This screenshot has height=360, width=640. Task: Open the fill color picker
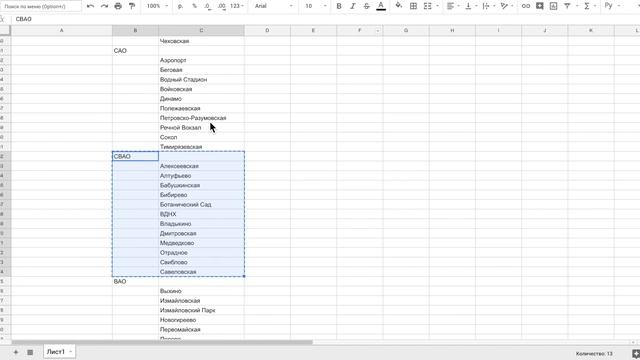pyautogui.click(x=399, y=6)
